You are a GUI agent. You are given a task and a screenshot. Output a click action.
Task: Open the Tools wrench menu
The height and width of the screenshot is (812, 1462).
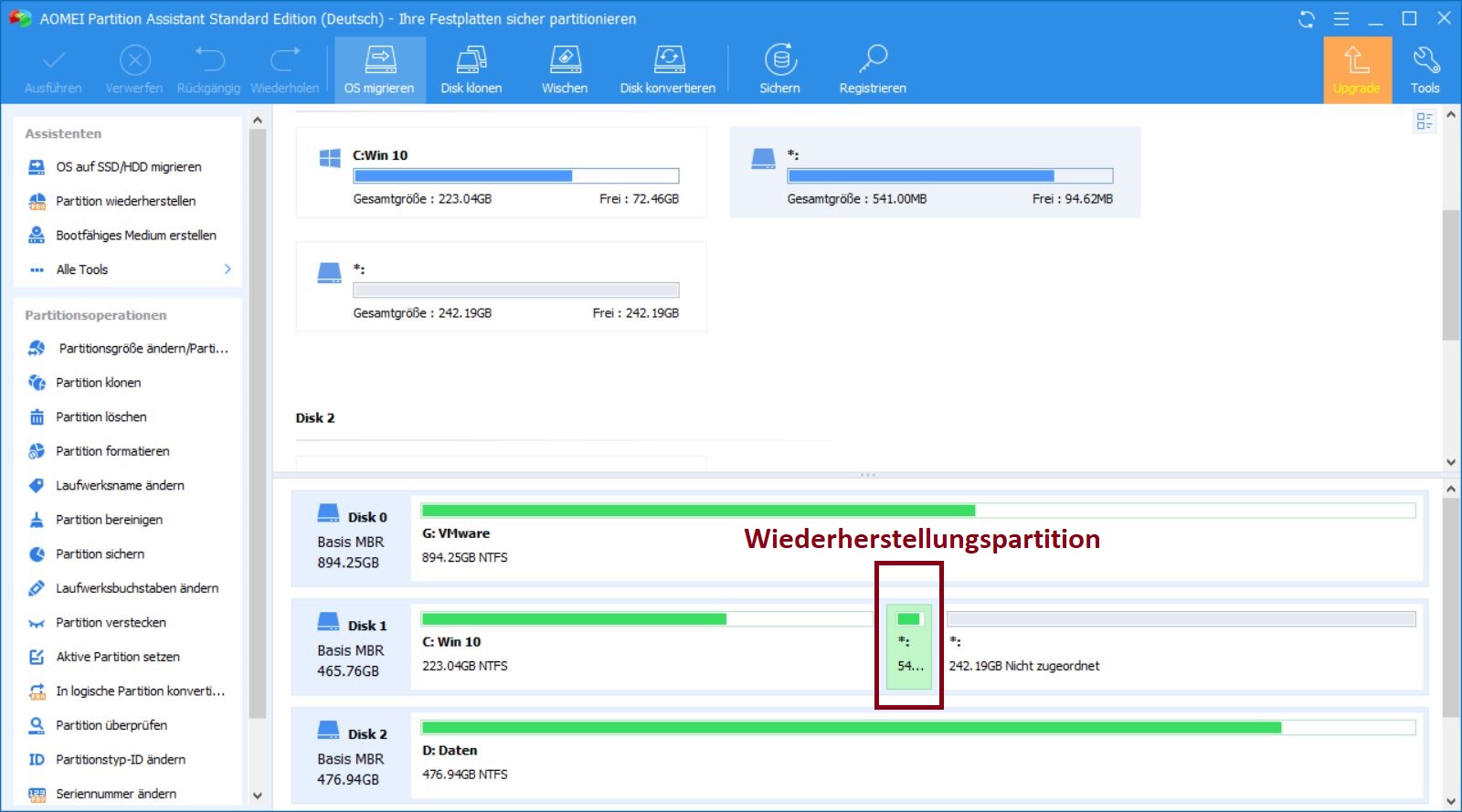coord(1425,69)
